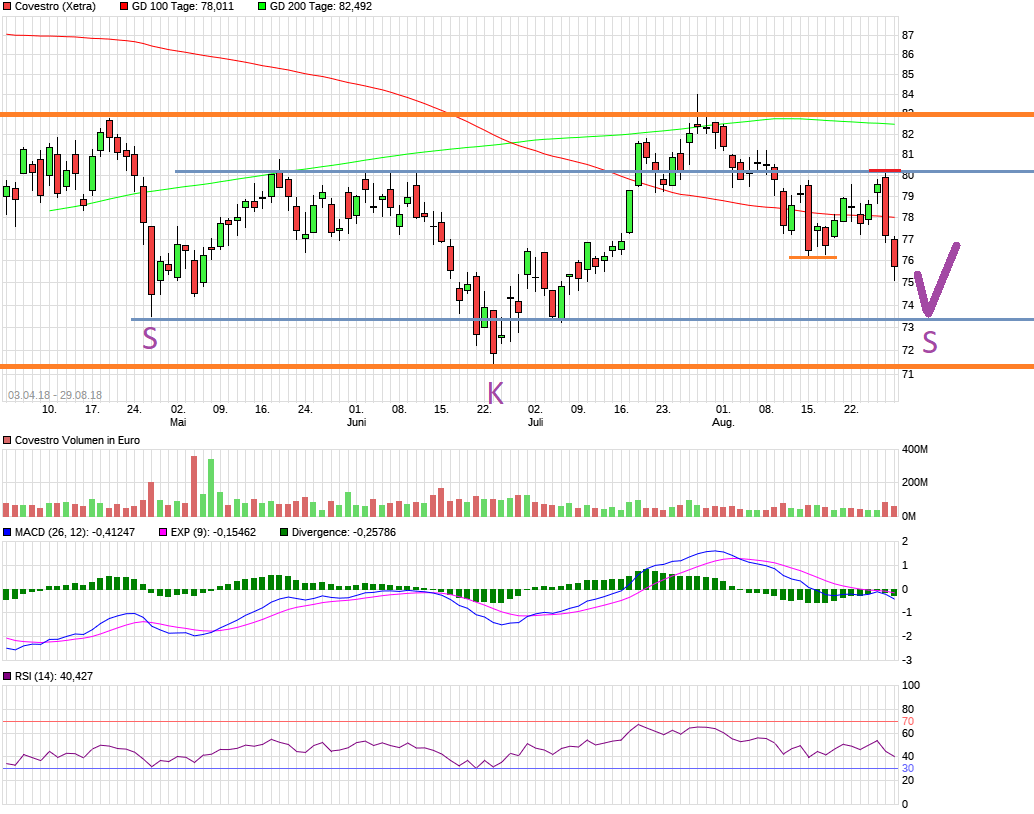This screenshot has width=1034, height=814.
Task: Click the 200M volume axis label
Action: (x=915, y=482)
